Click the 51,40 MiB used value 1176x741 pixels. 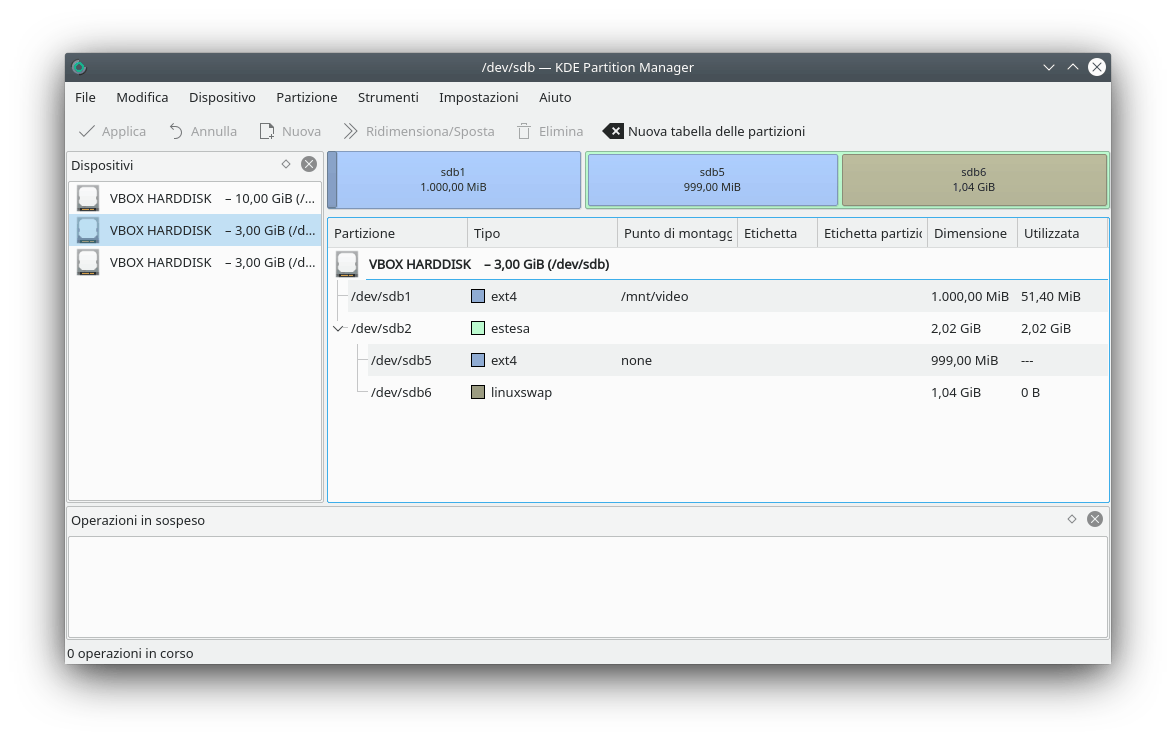pos(1051,296)
